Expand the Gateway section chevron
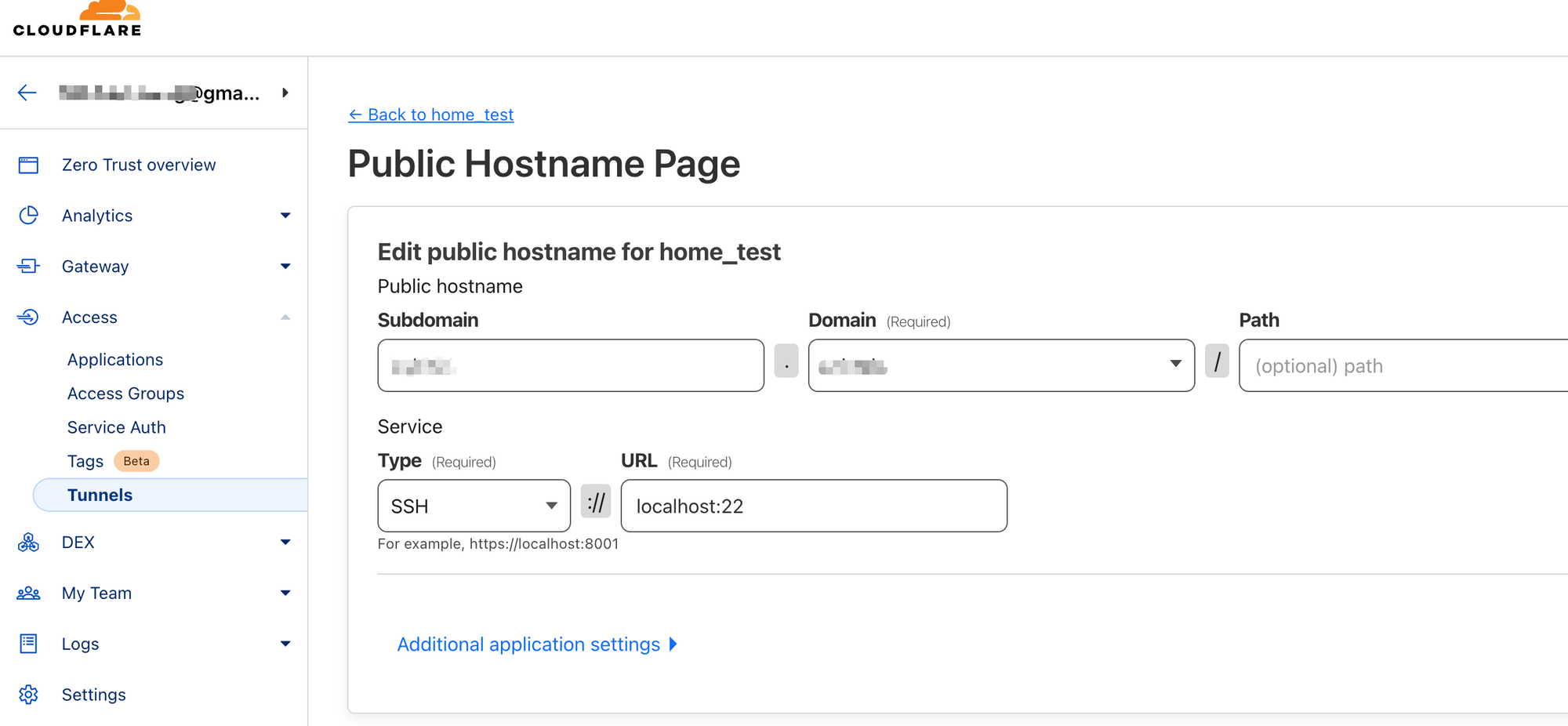Viewport: 1568px width, 726px height. 285,267
